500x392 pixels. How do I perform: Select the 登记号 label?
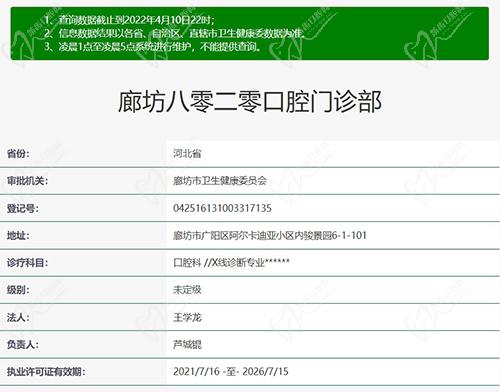pos(23,208)
